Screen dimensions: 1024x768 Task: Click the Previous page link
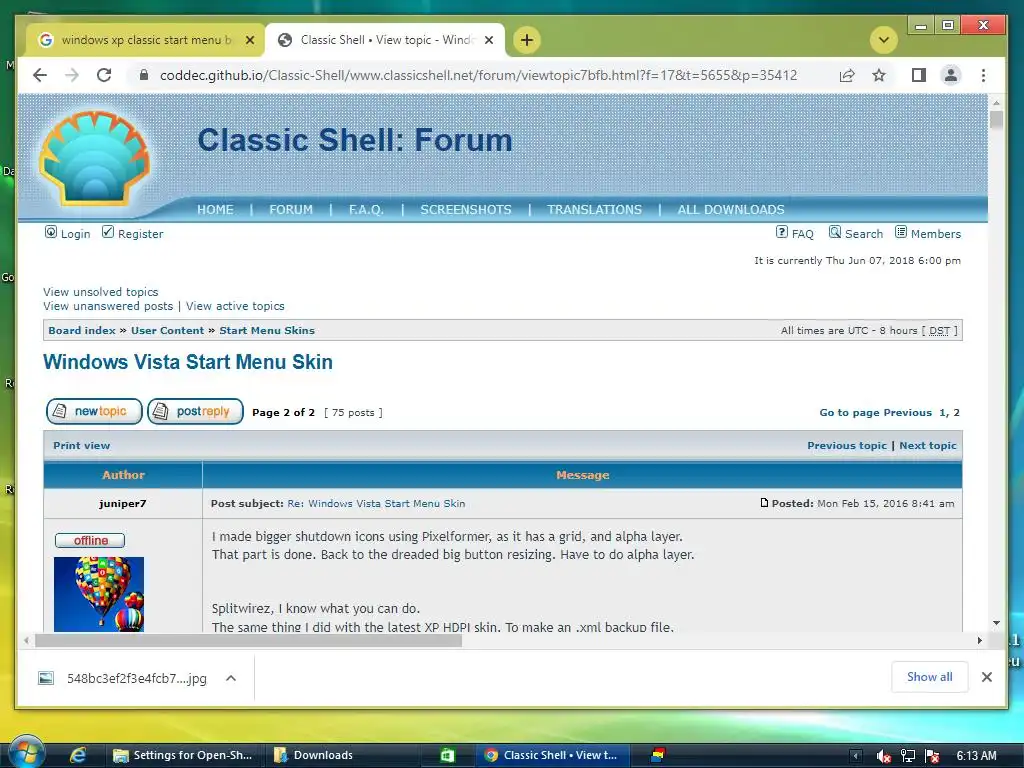click(907, 413)
